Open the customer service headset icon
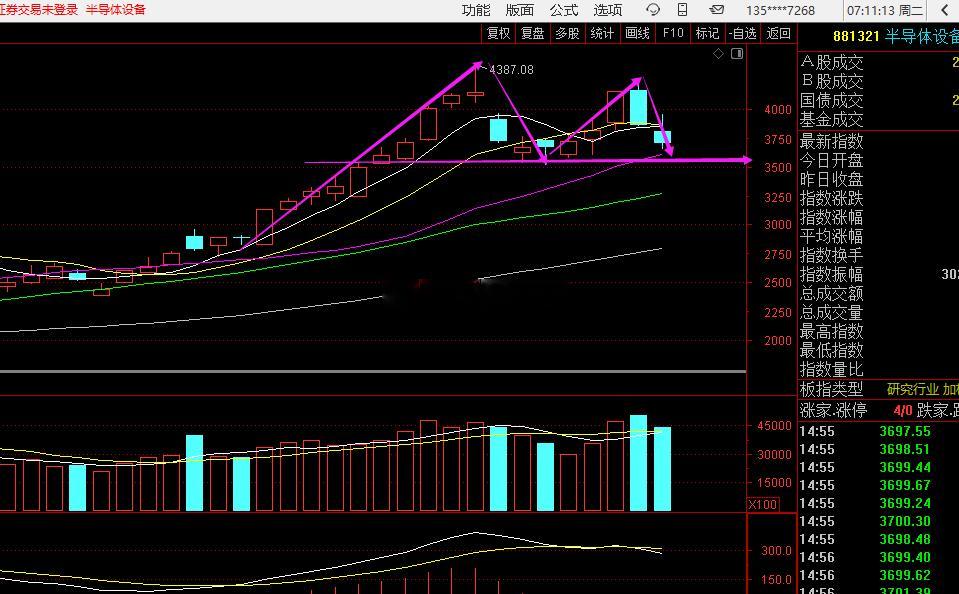 coord(653,10)
